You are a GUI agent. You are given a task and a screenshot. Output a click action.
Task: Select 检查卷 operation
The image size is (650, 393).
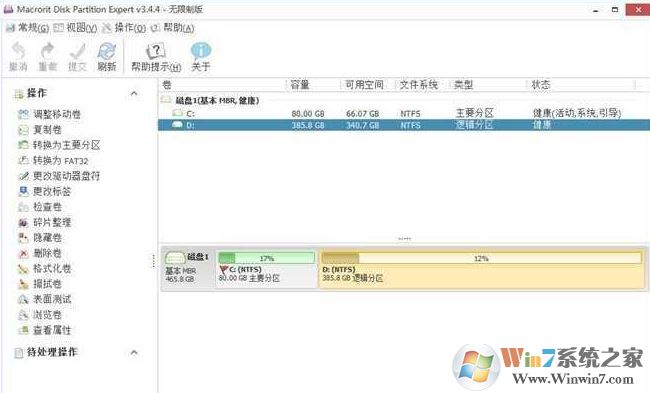click(40, 206)
